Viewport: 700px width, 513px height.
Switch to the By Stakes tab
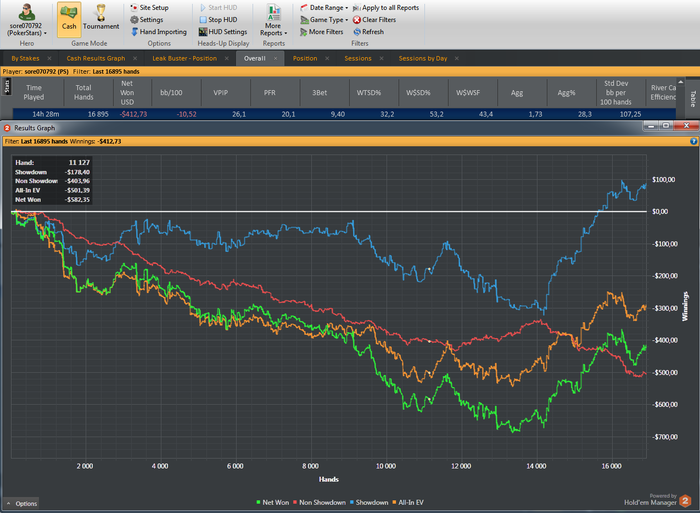click(x=25, y=58)
